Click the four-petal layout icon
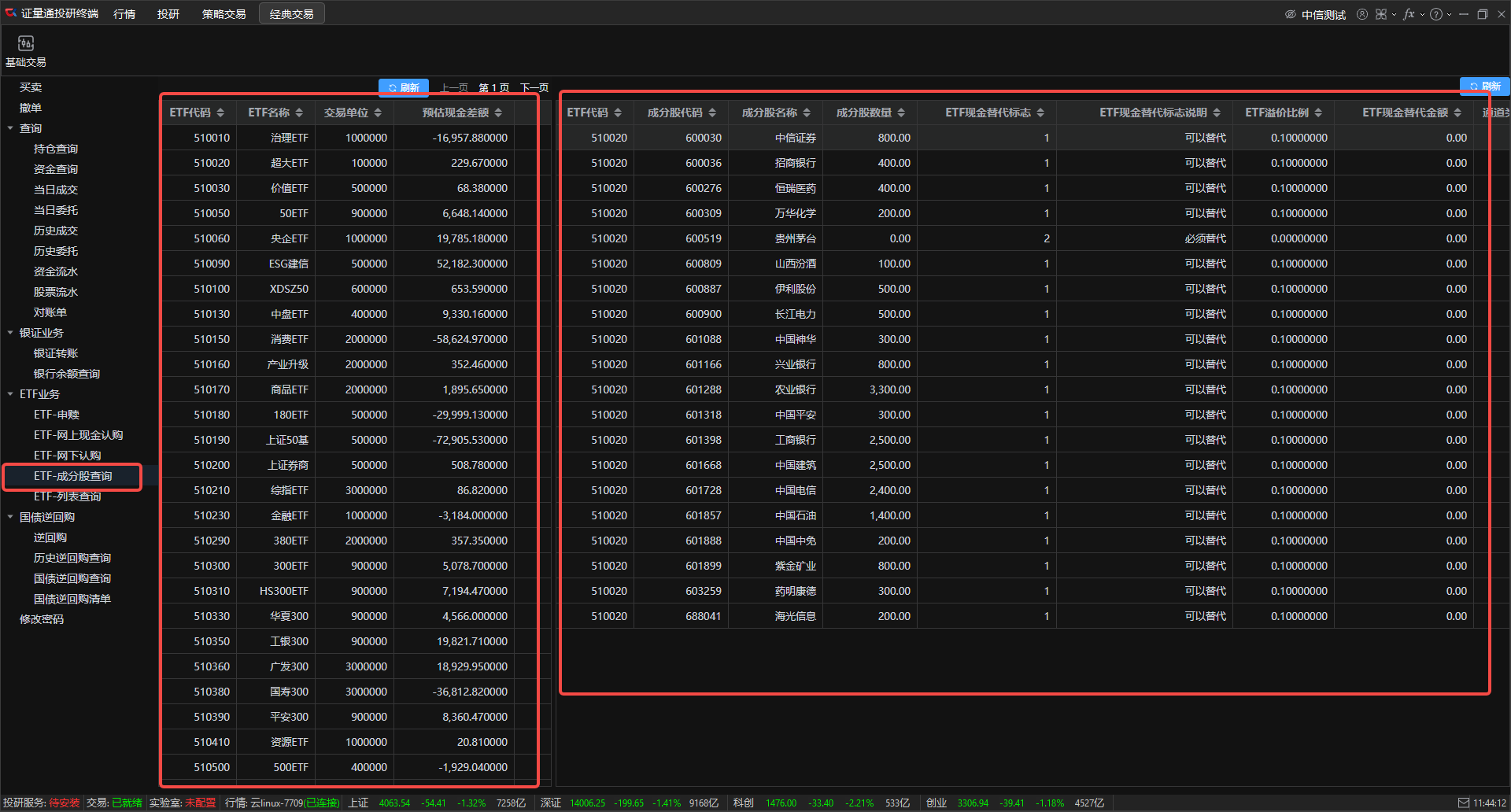 pyautogui.click(x=1381, y=14)
